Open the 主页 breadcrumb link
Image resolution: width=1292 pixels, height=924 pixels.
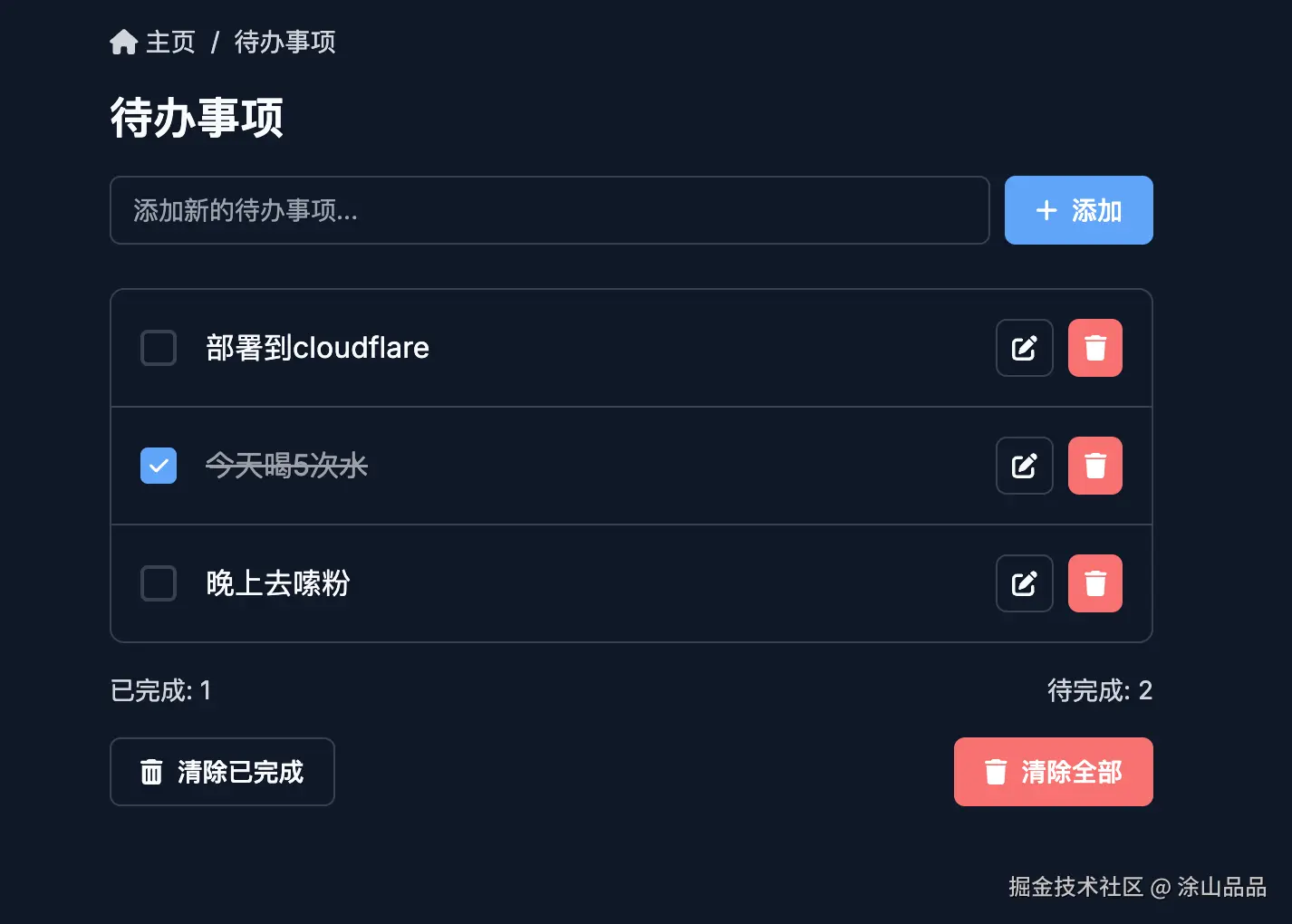click(170, 42)
